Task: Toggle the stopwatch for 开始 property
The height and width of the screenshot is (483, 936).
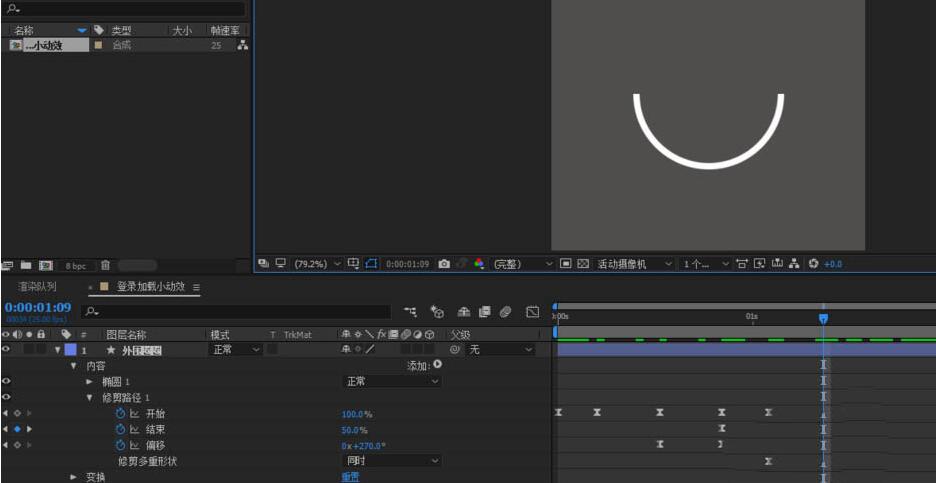Action: pos(120,413)
